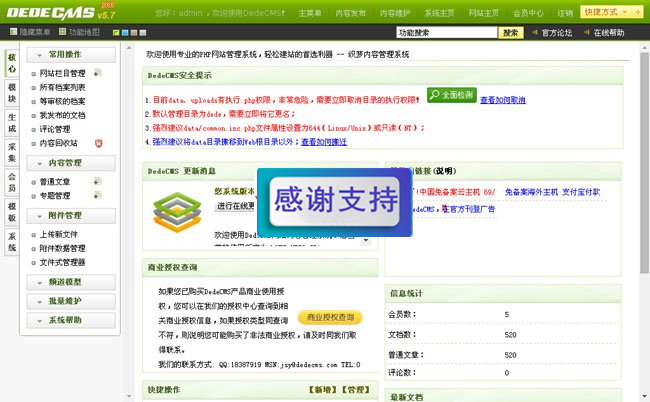The image size is (650, 402).
Task: Open 主菜单 in the top navigation
Action: point(310,13)
